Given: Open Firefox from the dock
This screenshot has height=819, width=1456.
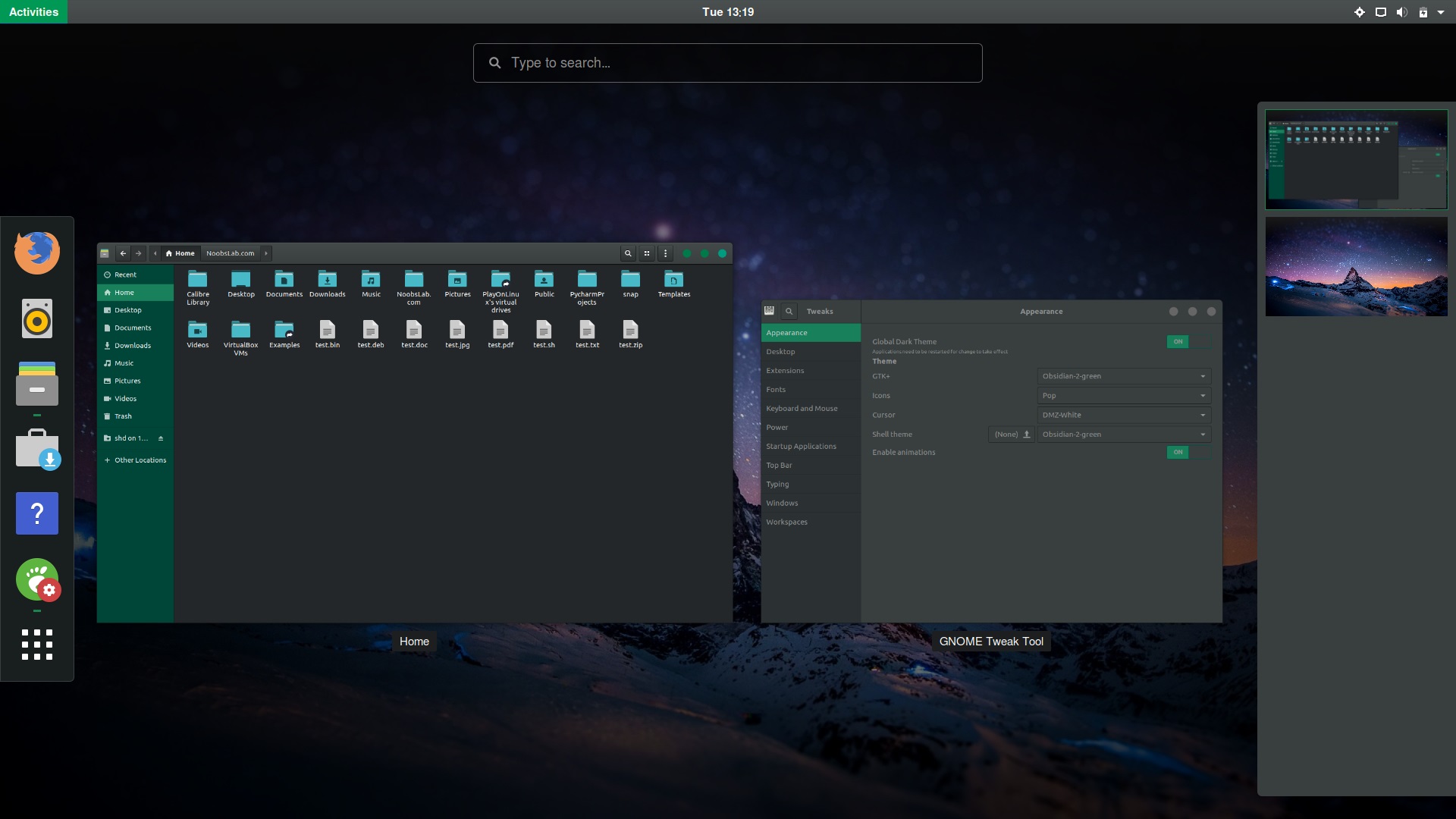Looking at the screenshot, I should (36, 252).
